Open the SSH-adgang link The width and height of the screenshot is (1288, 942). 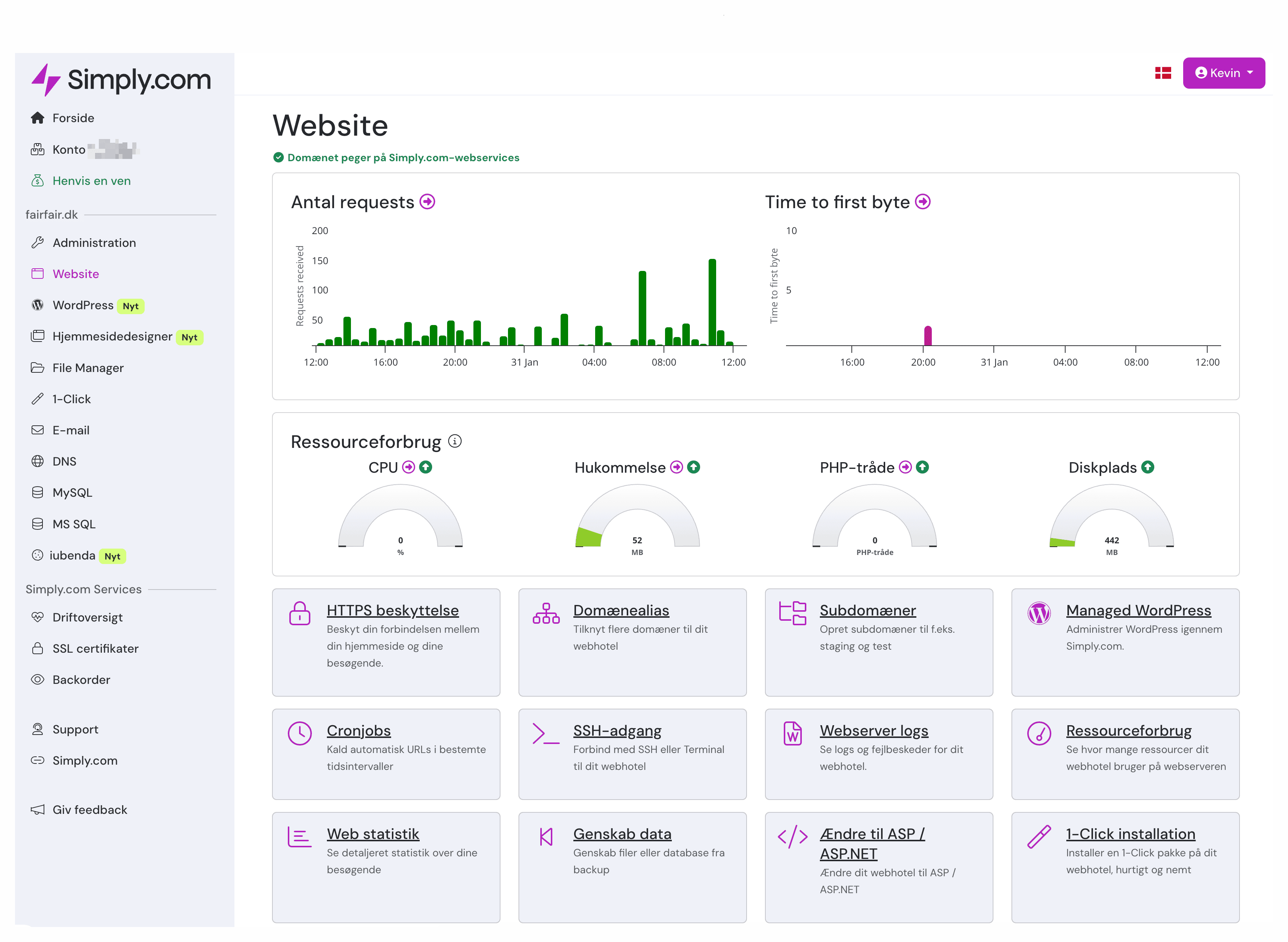(x=617, y=731)
